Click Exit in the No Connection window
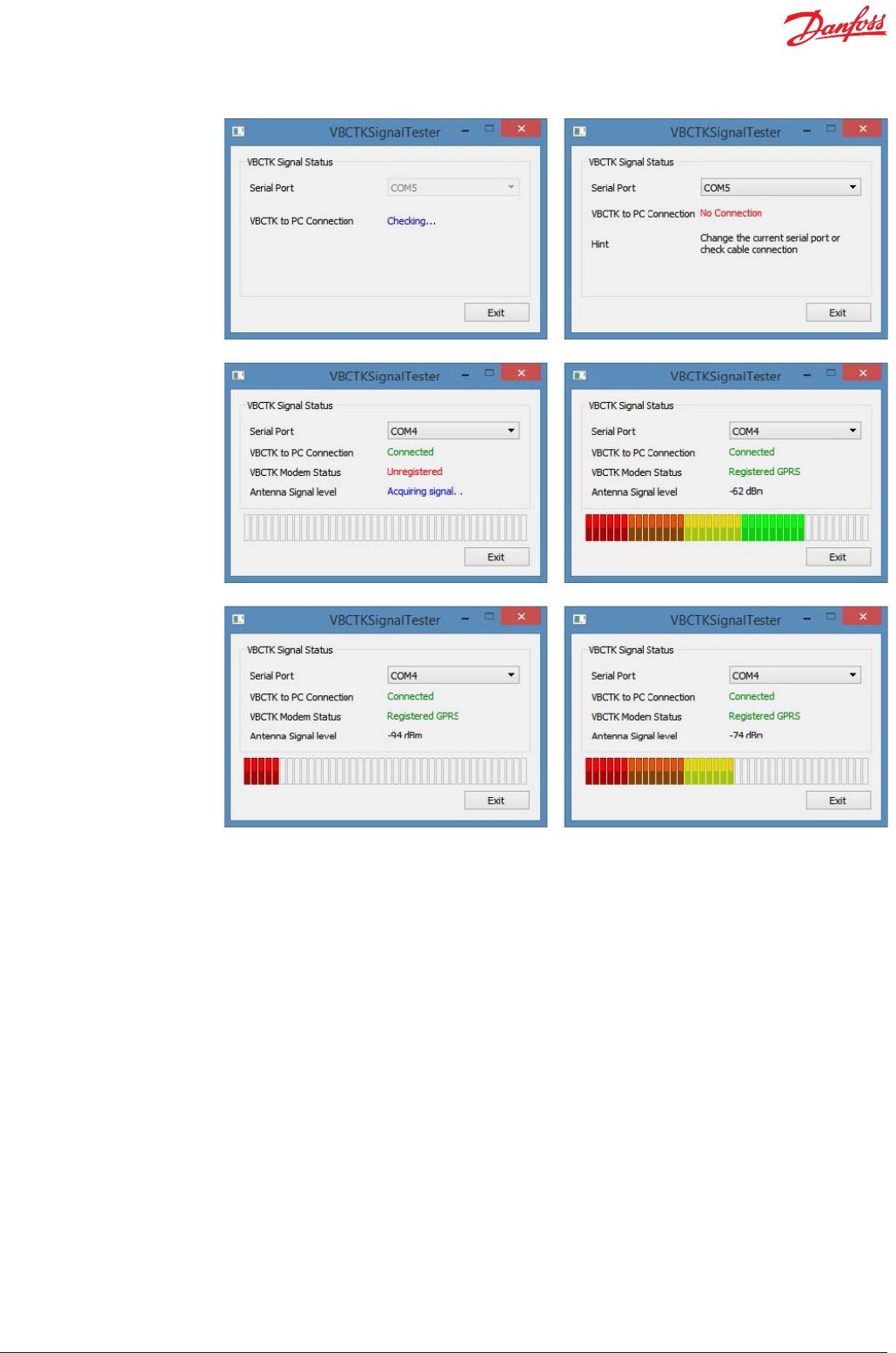Screen dimensions: 896x1353 (x=838, y=312)
